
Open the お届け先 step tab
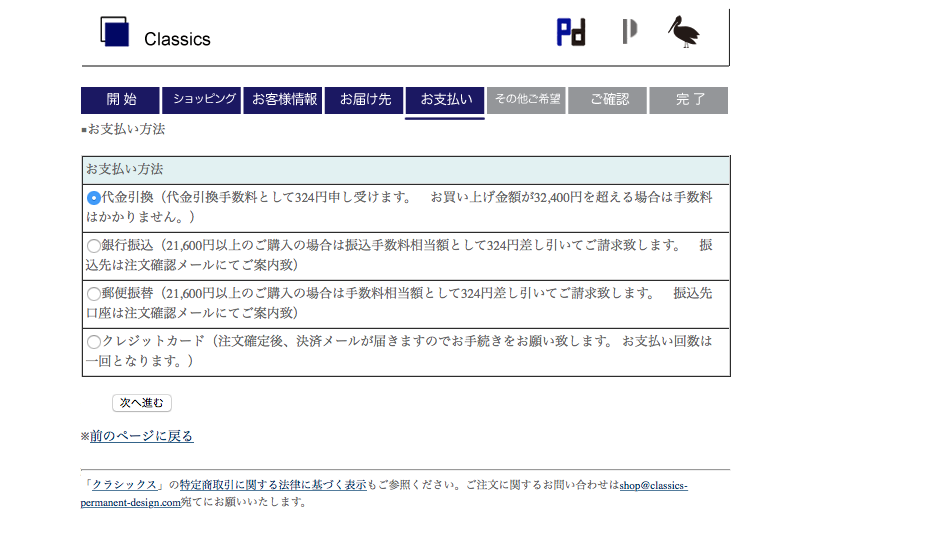pos(365,100)
